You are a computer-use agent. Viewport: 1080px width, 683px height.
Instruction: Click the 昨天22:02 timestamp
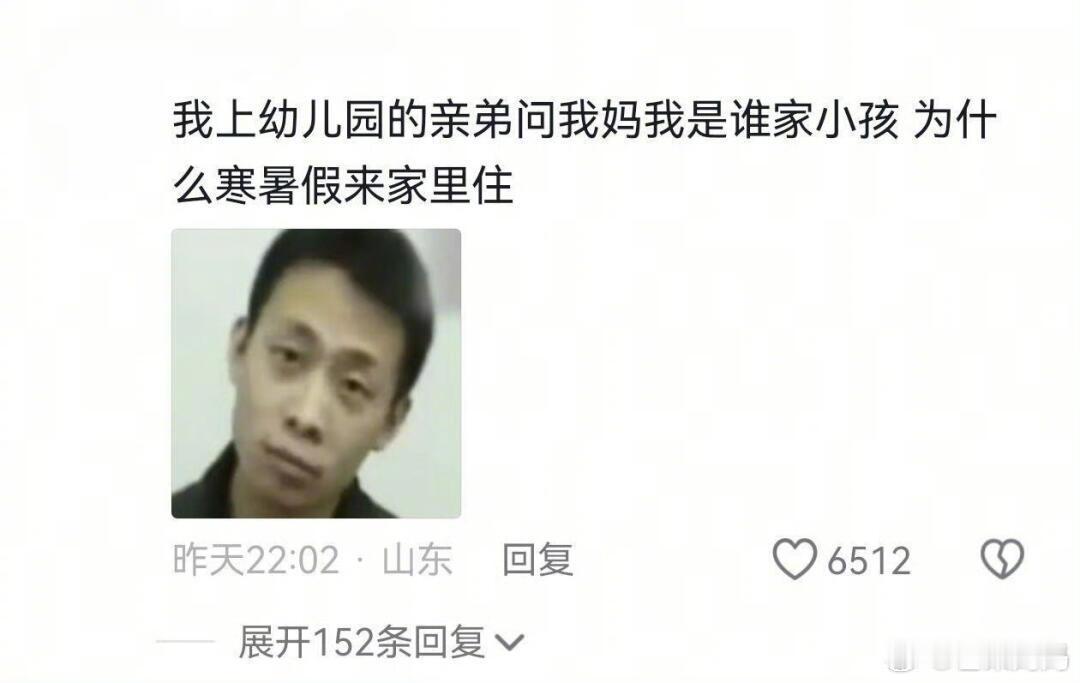[256, 559]
